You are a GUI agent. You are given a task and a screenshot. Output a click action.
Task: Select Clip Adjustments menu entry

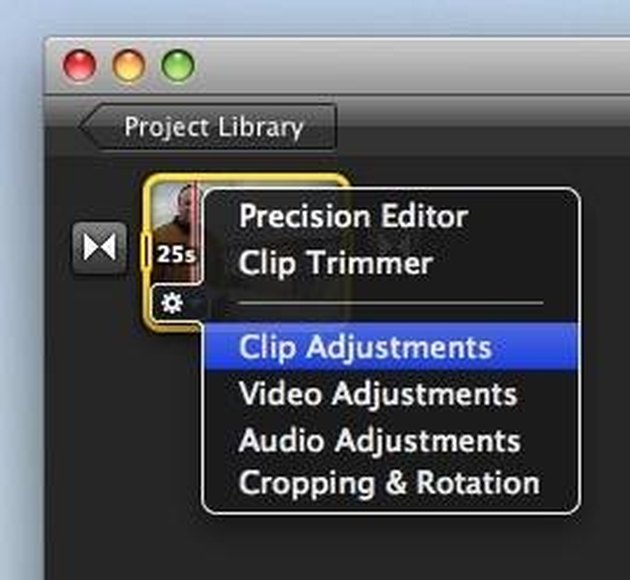coord(391,347)
